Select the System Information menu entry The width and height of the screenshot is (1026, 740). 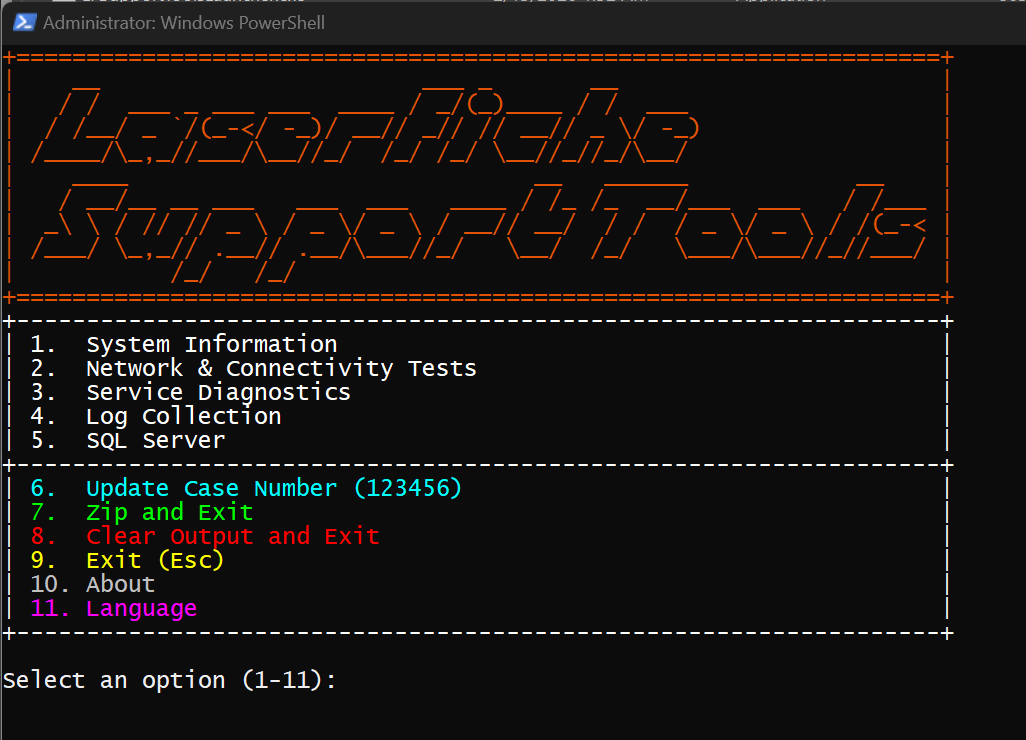(x=211, y=345)
